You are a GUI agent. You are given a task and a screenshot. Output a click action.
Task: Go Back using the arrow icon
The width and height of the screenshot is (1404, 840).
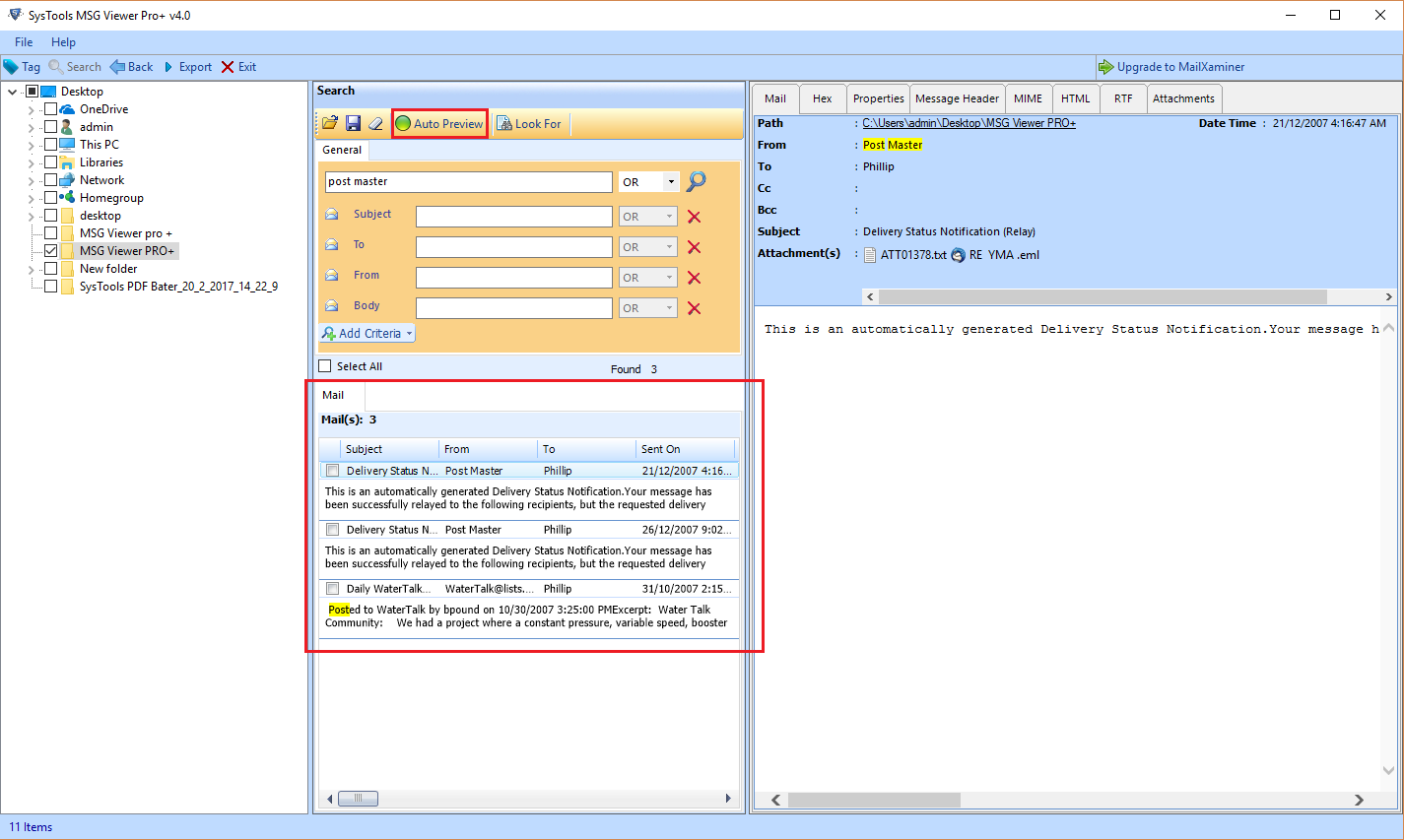point(117,67)
